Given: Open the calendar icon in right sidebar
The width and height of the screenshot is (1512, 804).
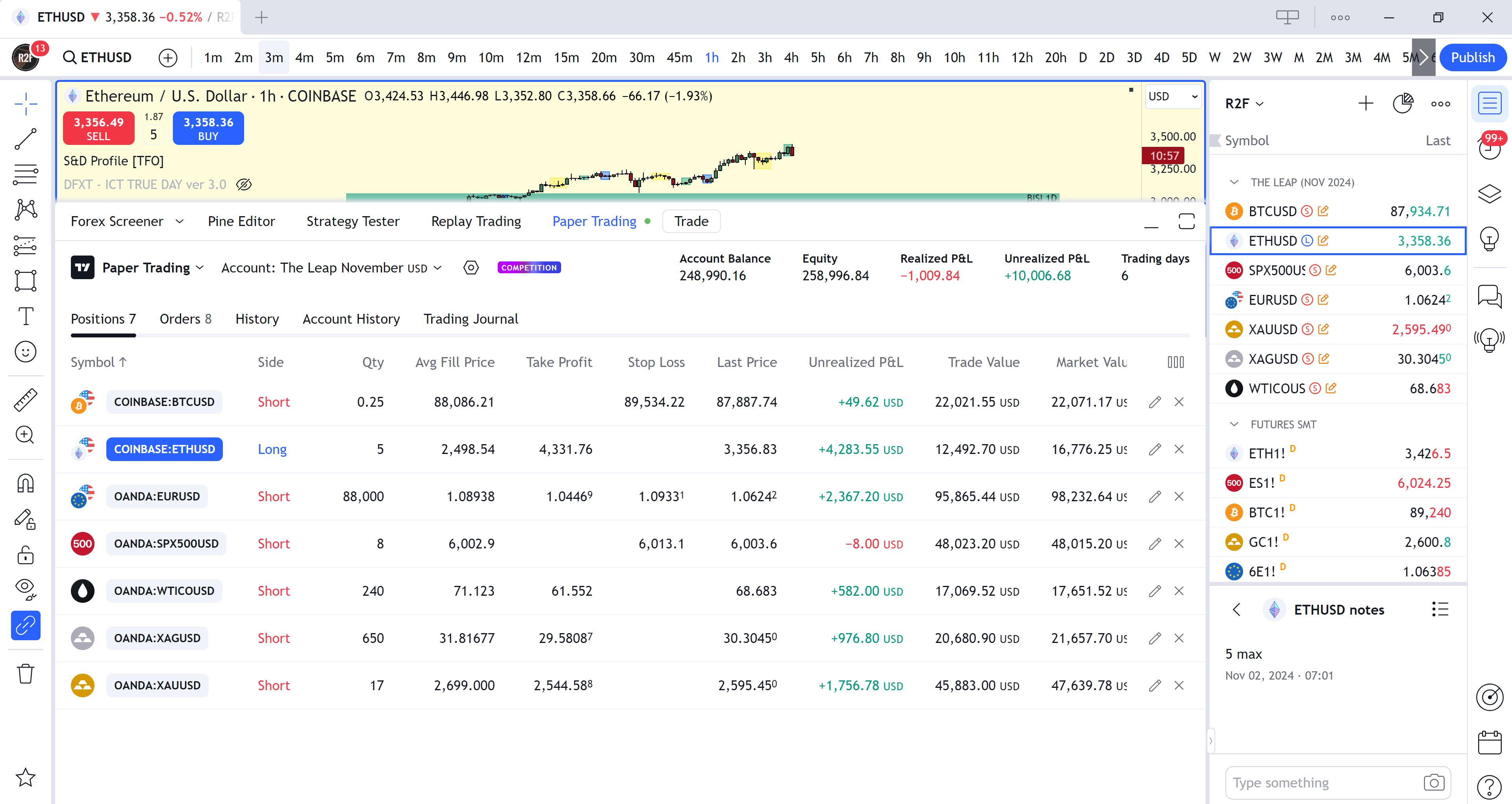Looking at the screenshot, I should pos(1490,742).
